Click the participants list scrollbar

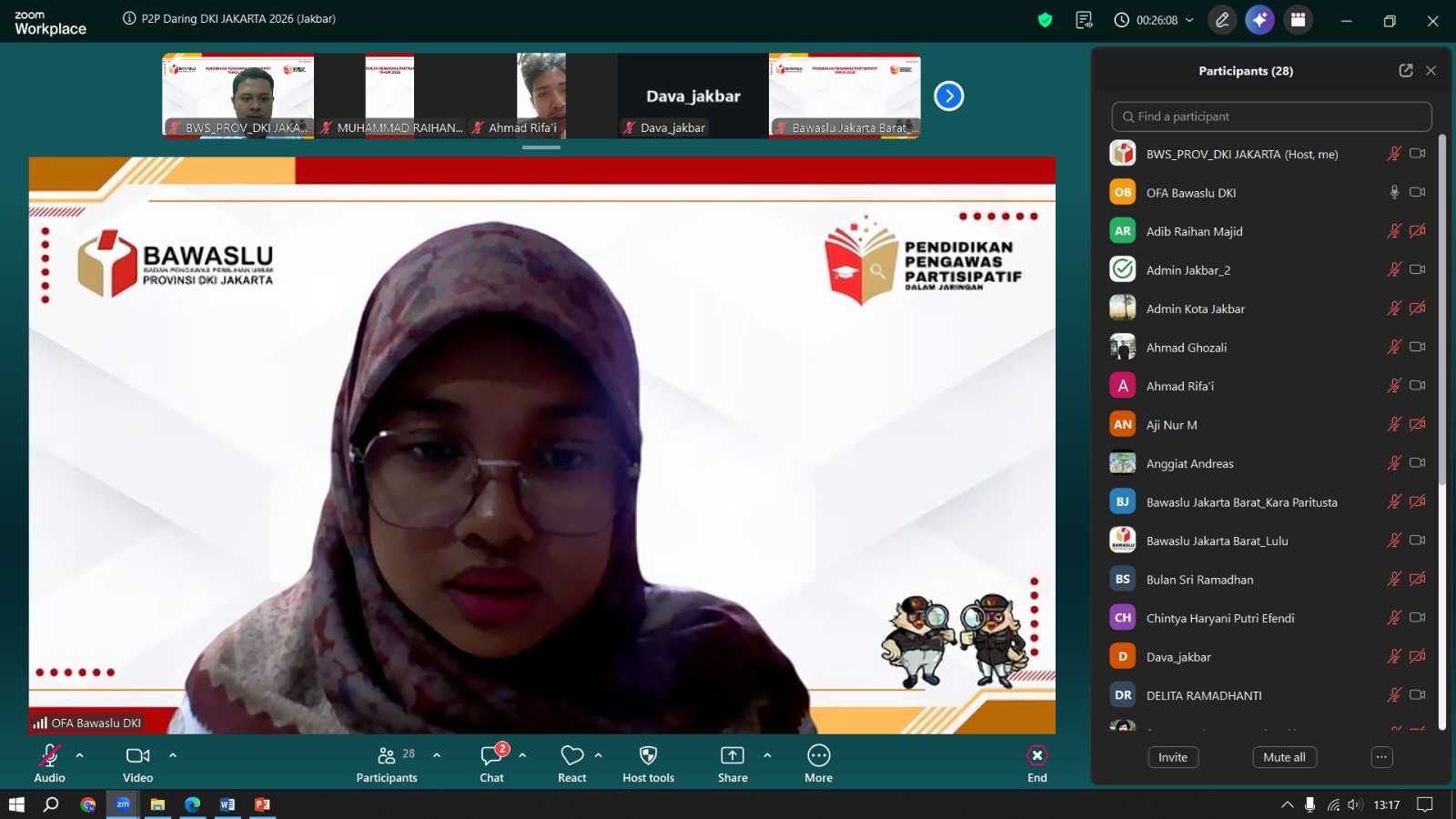coord(1442,309)
